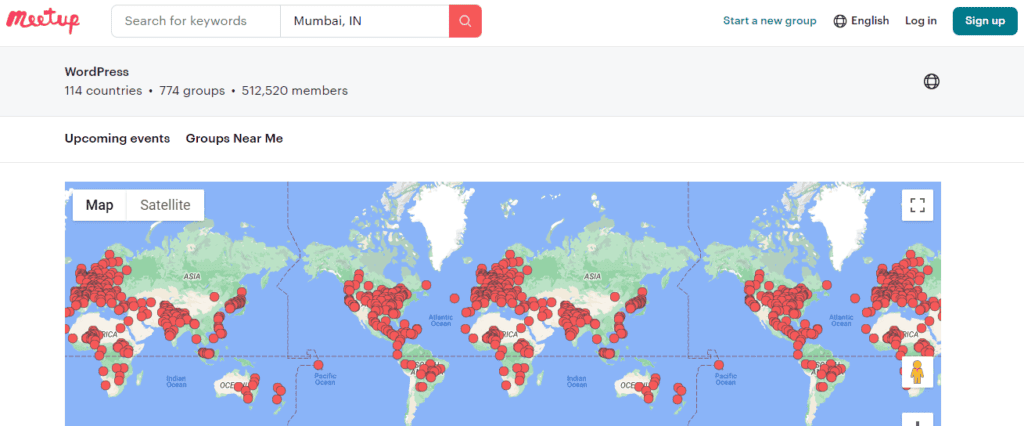Open the Upcoming events tab
Screen dimensions: 1024x426
(117, 139)
